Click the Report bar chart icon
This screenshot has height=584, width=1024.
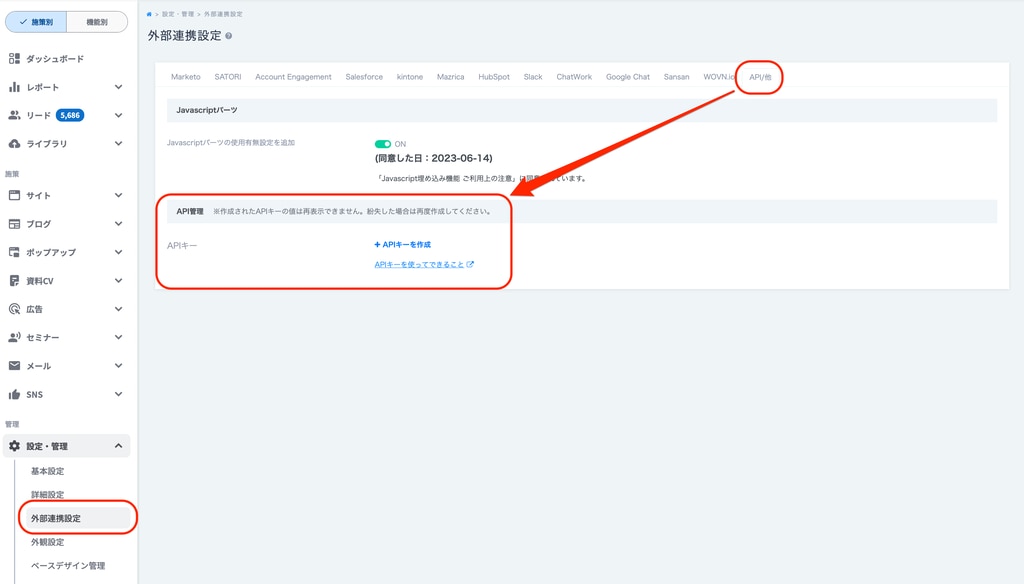pyautogui.click(x=14, y=87)
